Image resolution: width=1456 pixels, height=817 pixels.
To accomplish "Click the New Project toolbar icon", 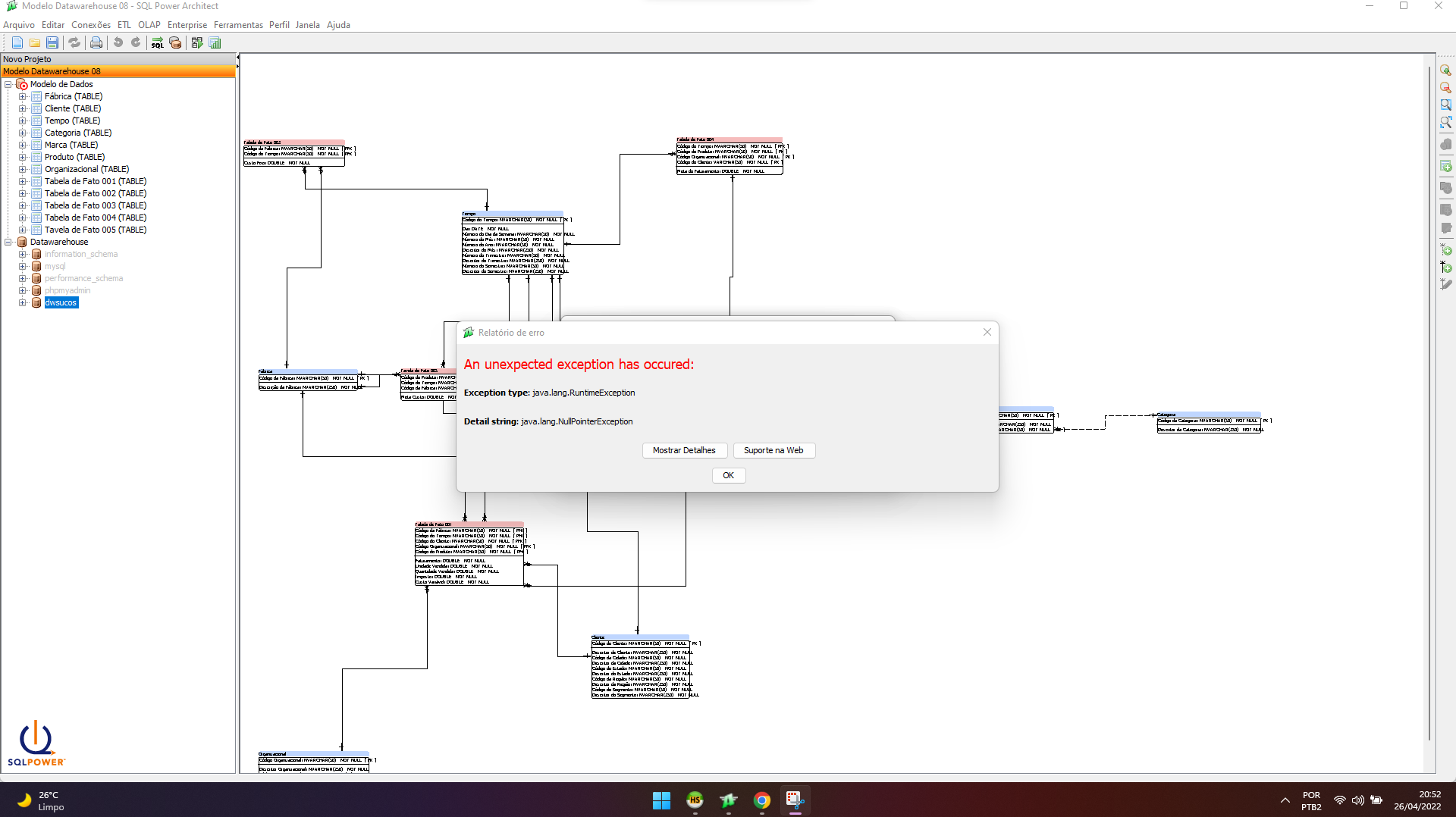I will (x=17, y=43).
